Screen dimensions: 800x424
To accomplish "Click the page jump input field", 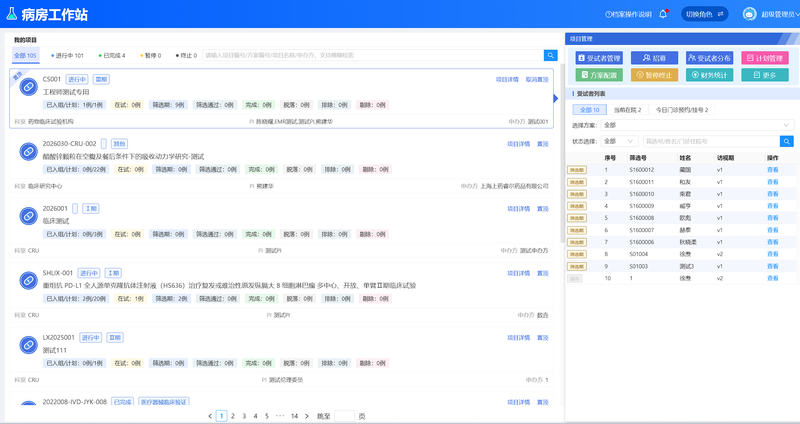I will (x=344, y=416).
